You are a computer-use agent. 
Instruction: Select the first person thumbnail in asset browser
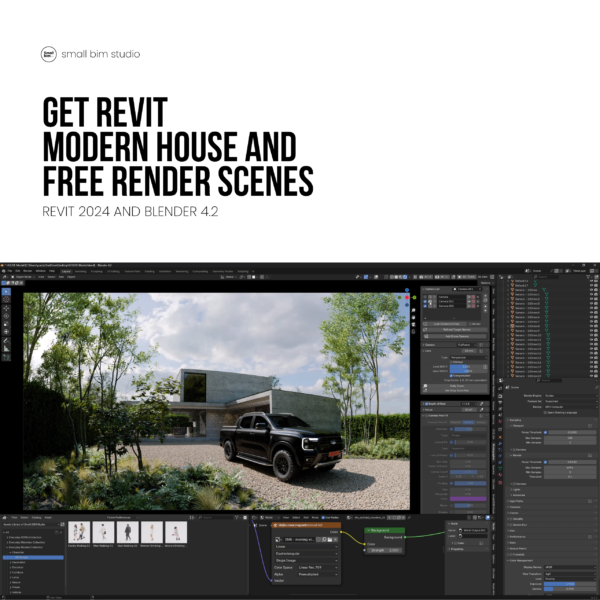pyautogui.click(x=78, y=531)
